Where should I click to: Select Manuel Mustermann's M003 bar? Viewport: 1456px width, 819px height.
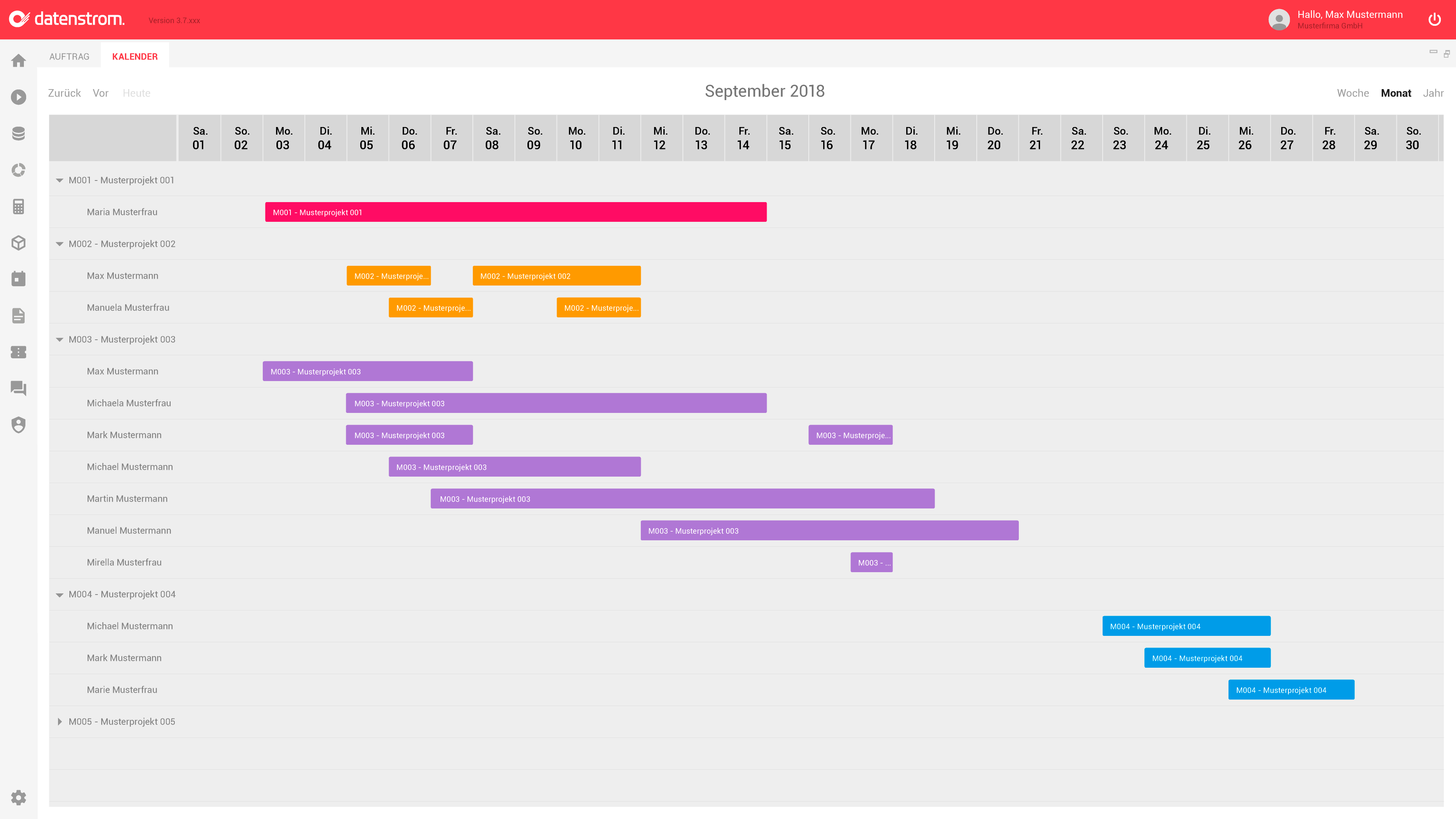pos(830,531)
